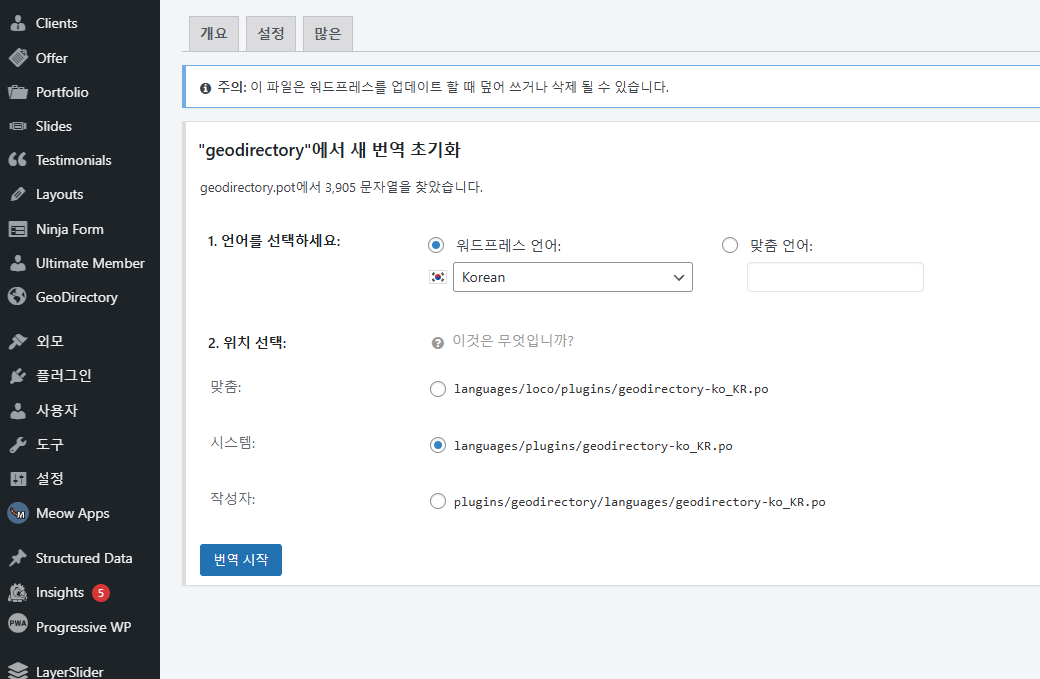
Task: Click the Progressive WP PWA icon
Action: pos(18,623)
